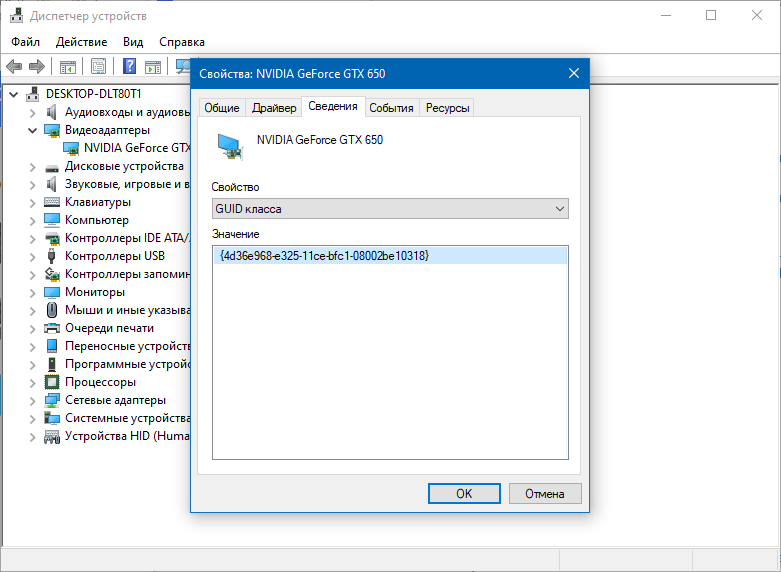Click the Сетевые адаптеры network icon
Image resolution: width=781 pixels, height=572 pixels.
coord(52,400)
